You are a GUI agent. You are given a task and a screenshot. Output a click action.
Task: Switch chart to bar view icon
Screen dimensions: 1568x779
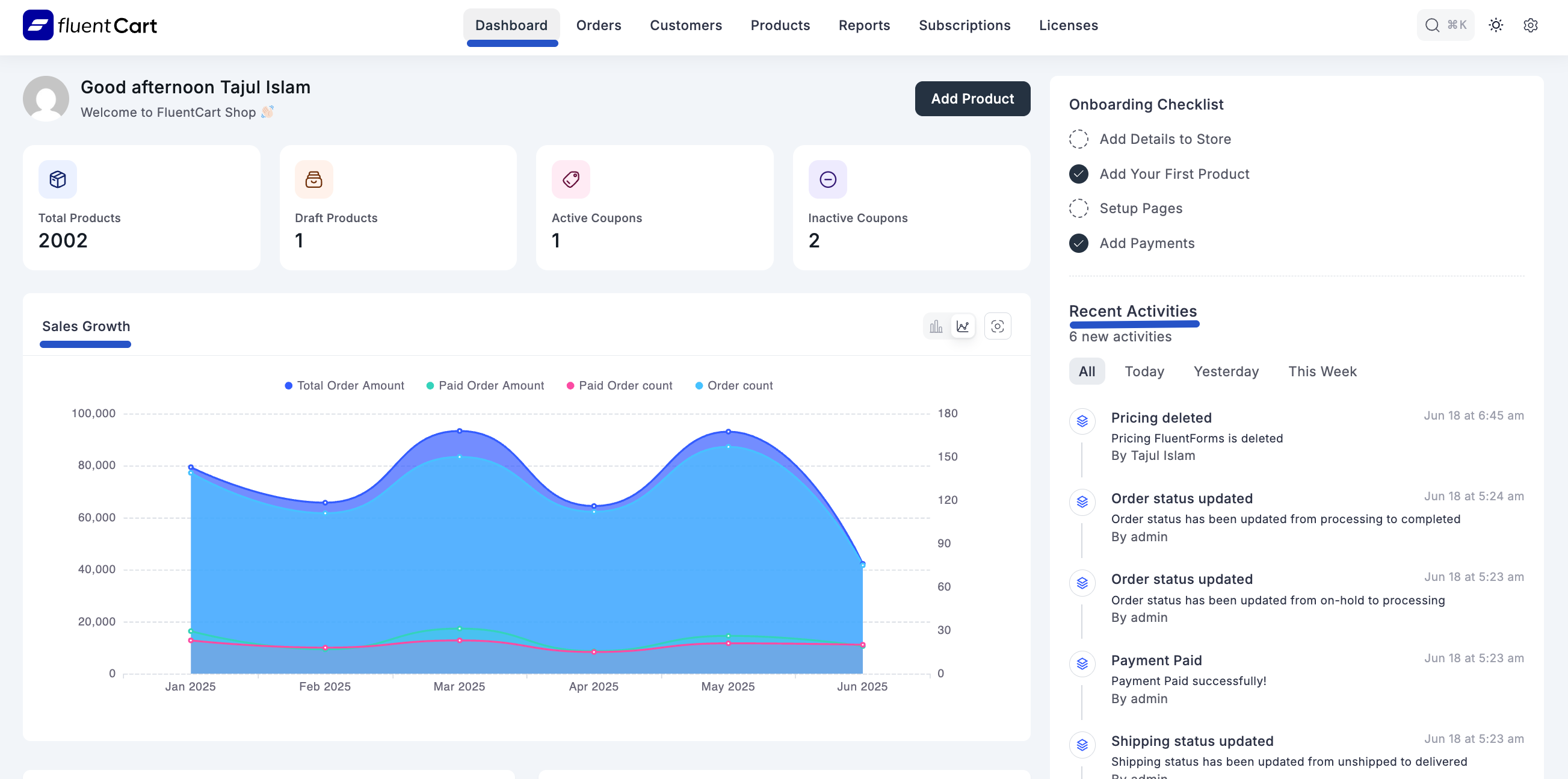pos(936,326)
